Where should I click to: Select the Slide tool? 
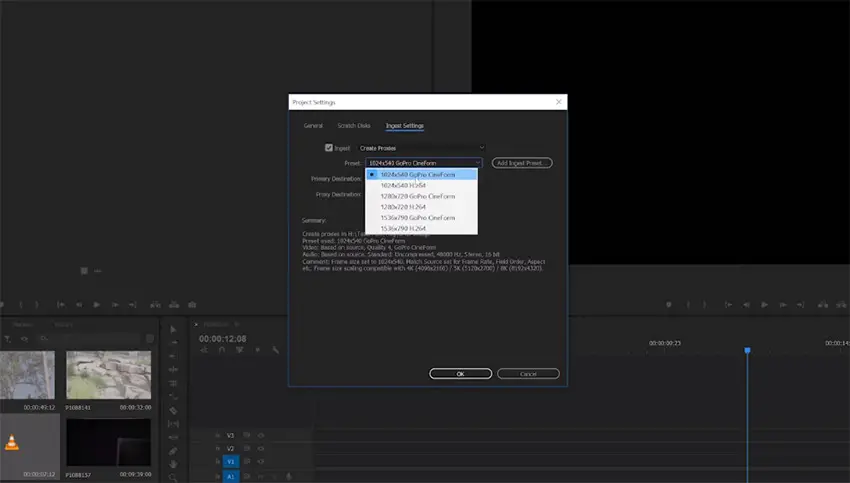pyautogui.click(x=173, y=437)
